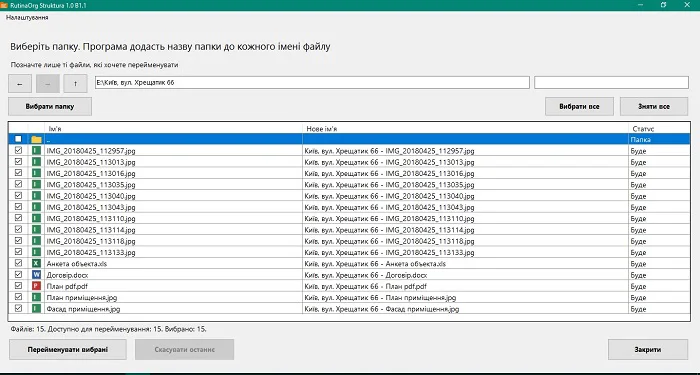
Task: Click the Статус column header
Action: click(659, 129)
